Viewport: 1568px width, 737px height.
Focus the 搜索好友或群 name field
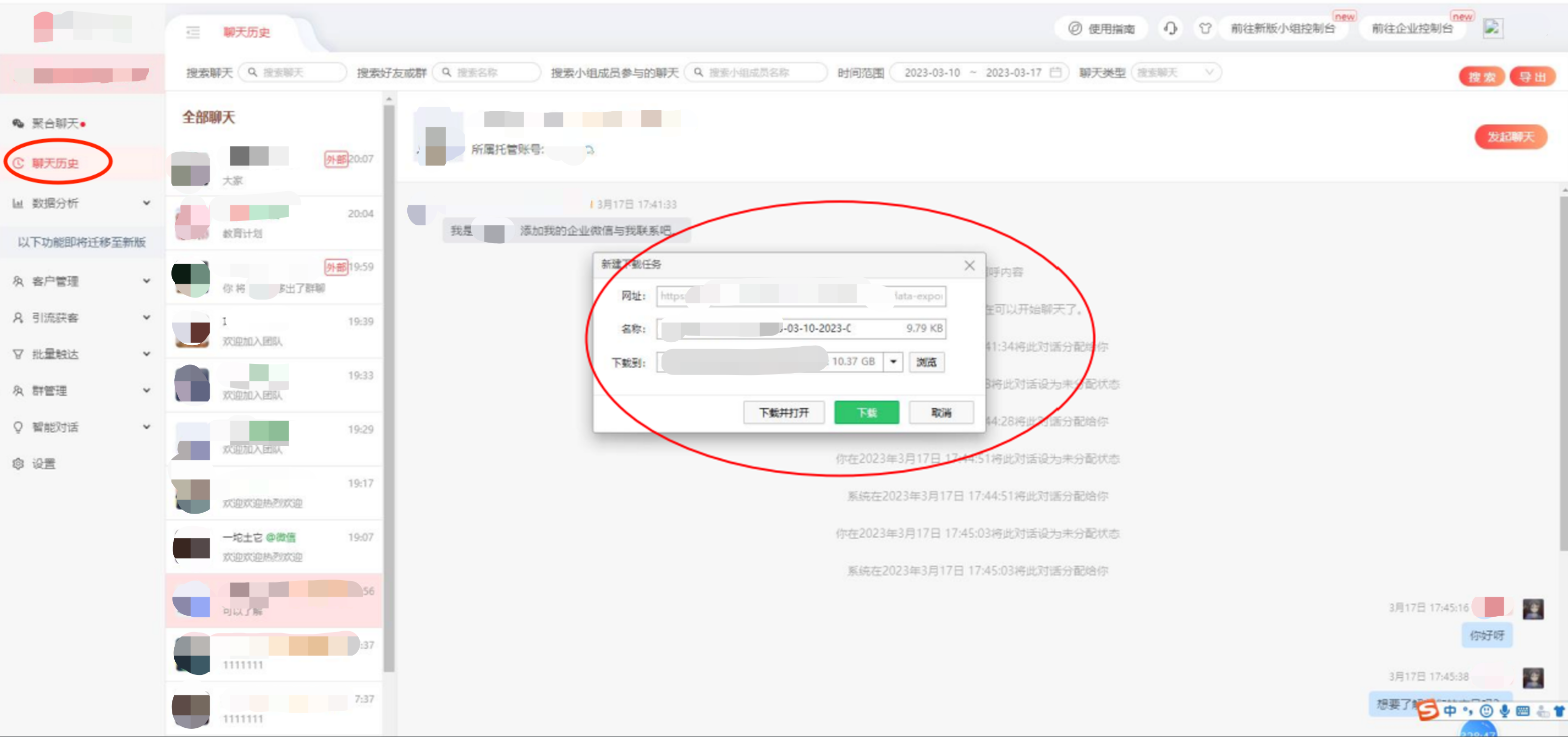[x=486, y=72]
